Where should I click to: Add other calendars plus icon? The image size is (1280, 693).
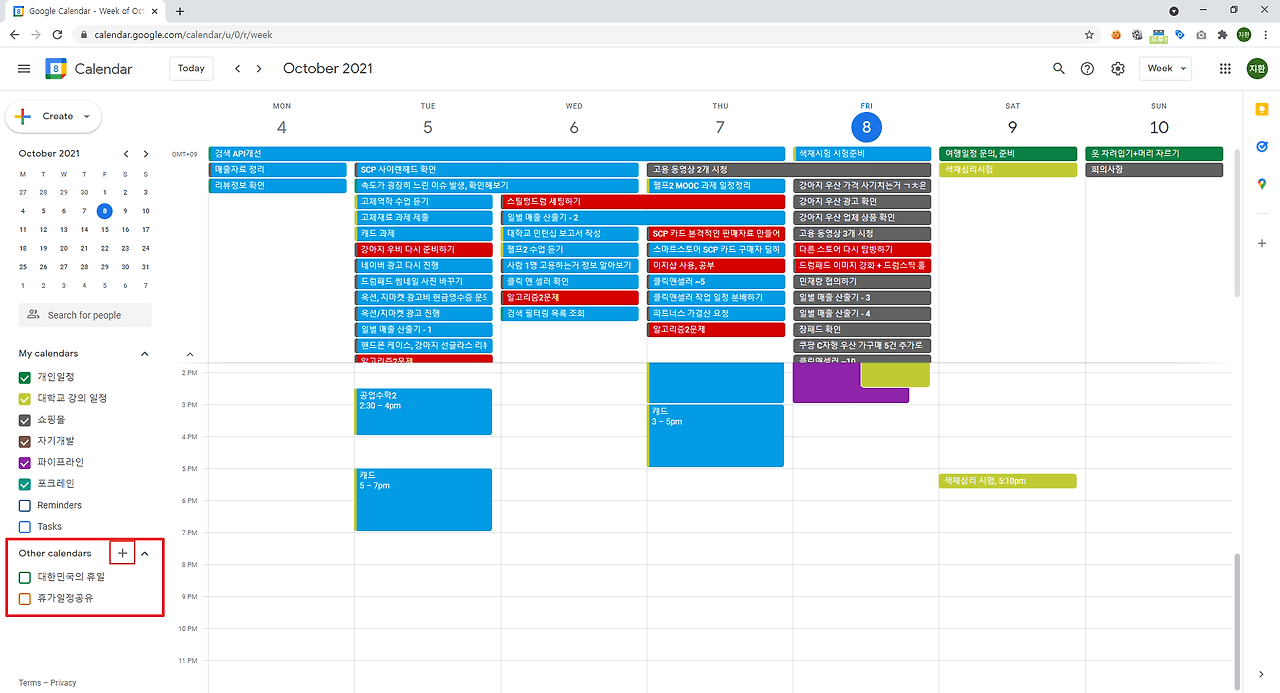point(122,553)
